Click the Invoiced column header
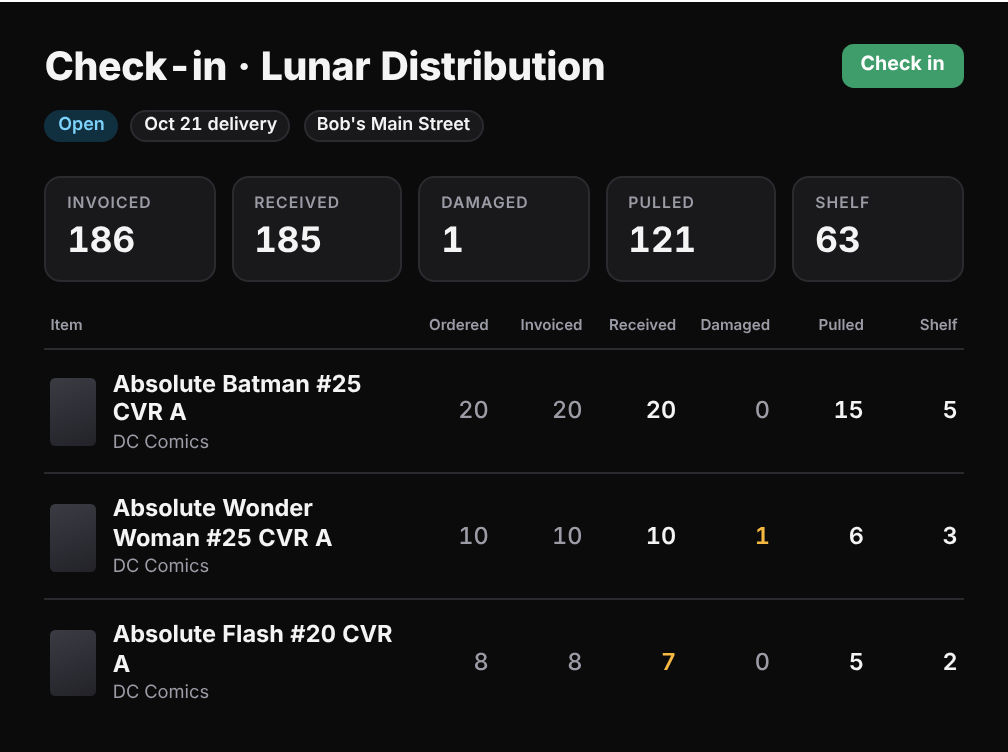Screen dimensions: 1008x752 551,325
